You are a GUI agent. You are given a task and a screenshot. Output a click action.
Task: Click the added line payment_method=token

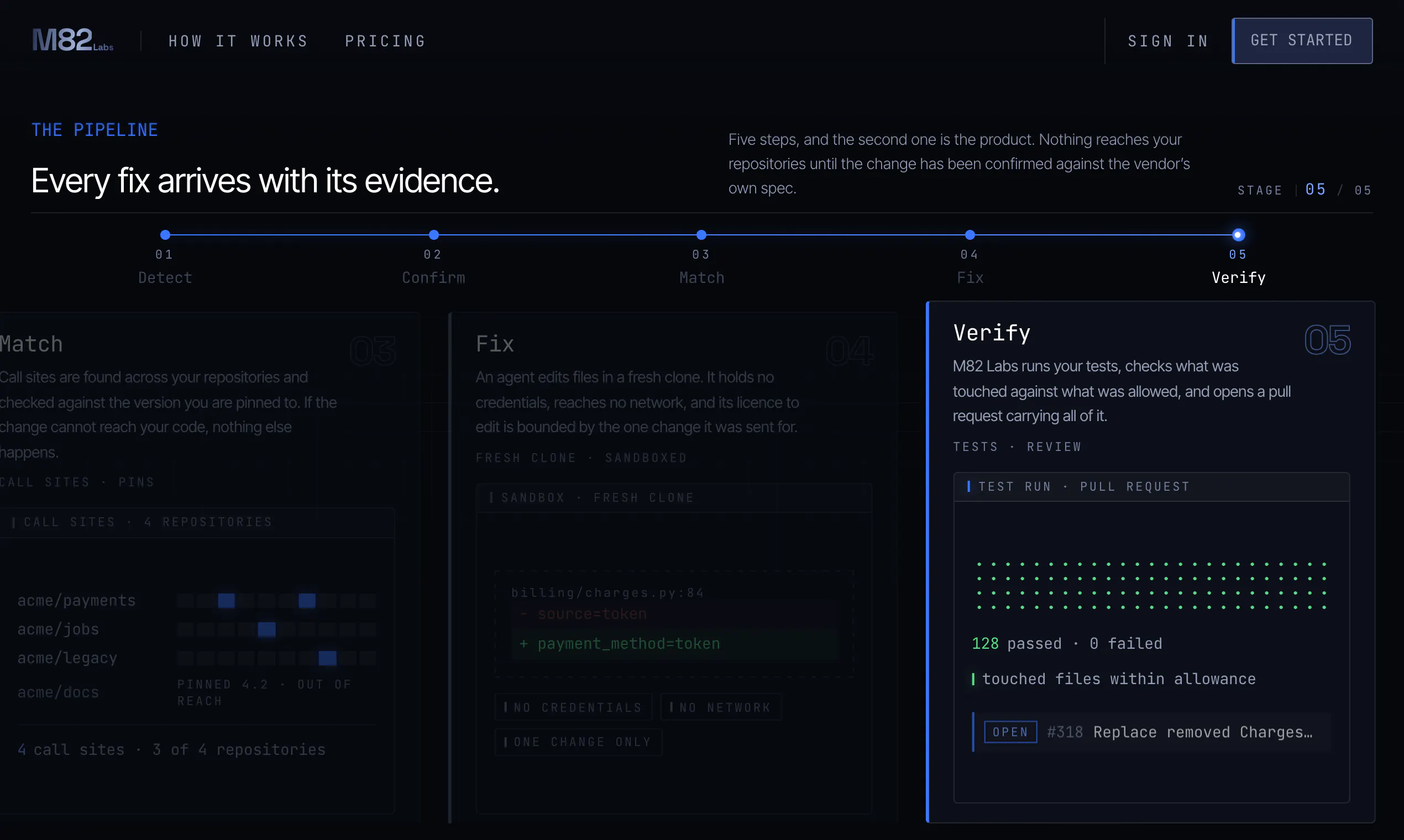point(674,644)
